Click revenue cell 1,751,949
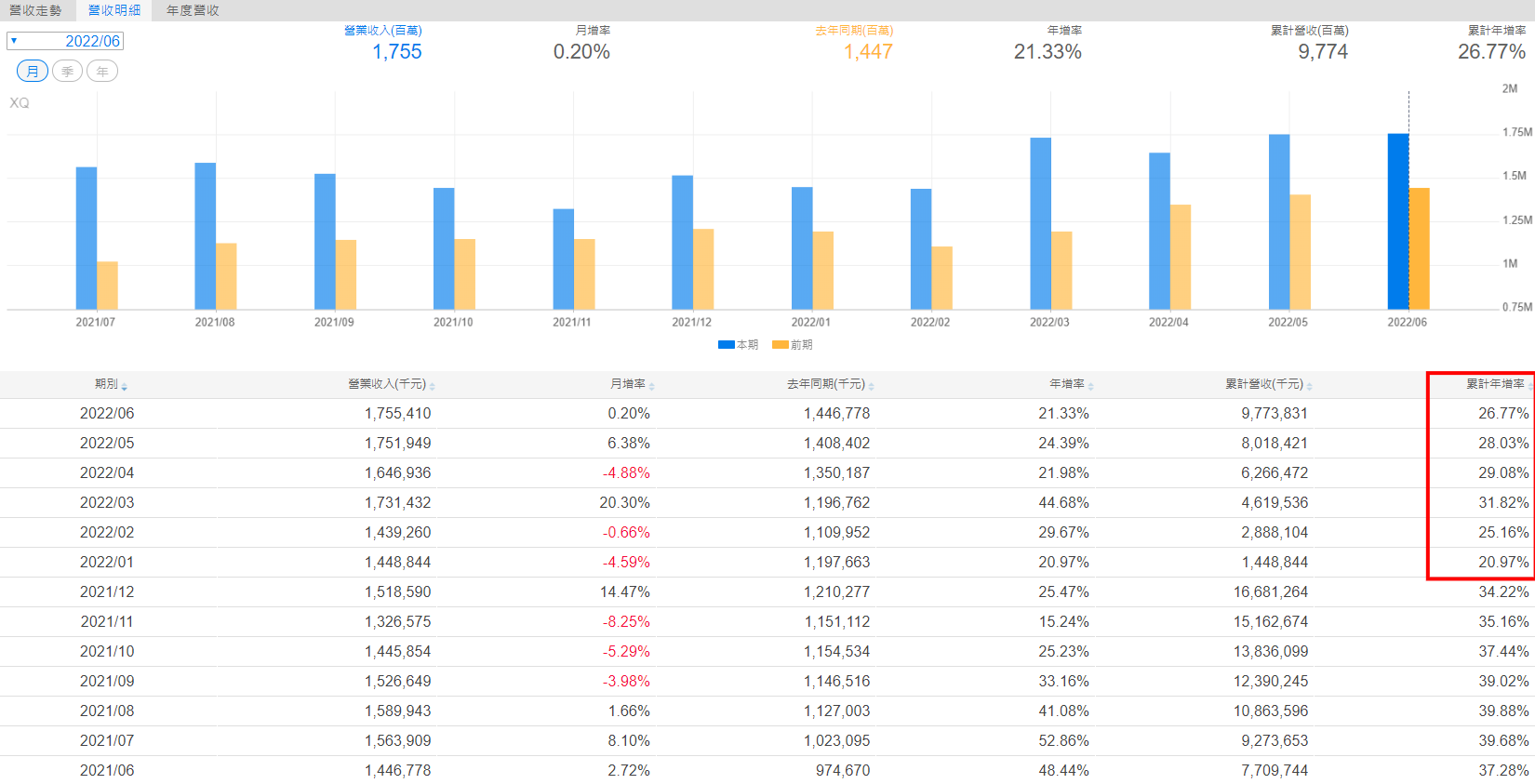The height and width of the screenshot is (784, 1535). click(x=398, y=443)
